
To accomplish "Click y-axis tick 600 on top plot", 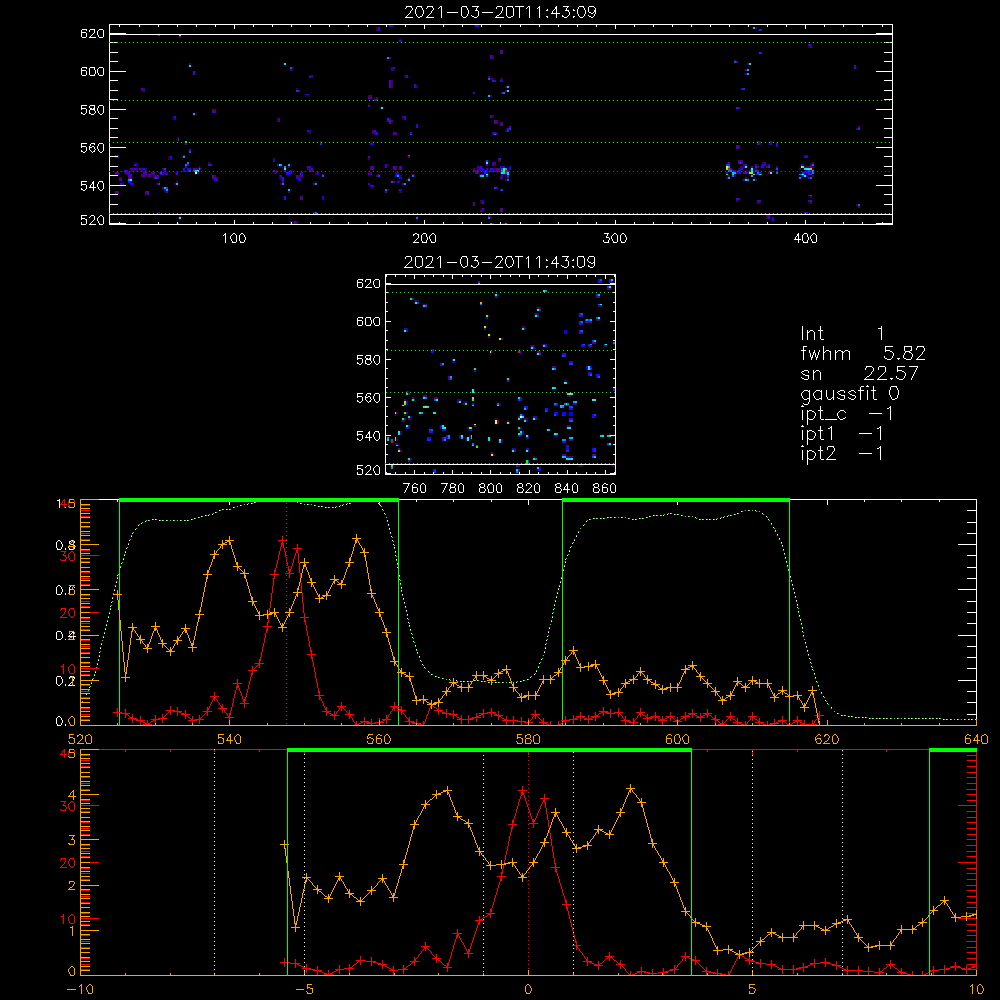I will click(x=92, y=71).
